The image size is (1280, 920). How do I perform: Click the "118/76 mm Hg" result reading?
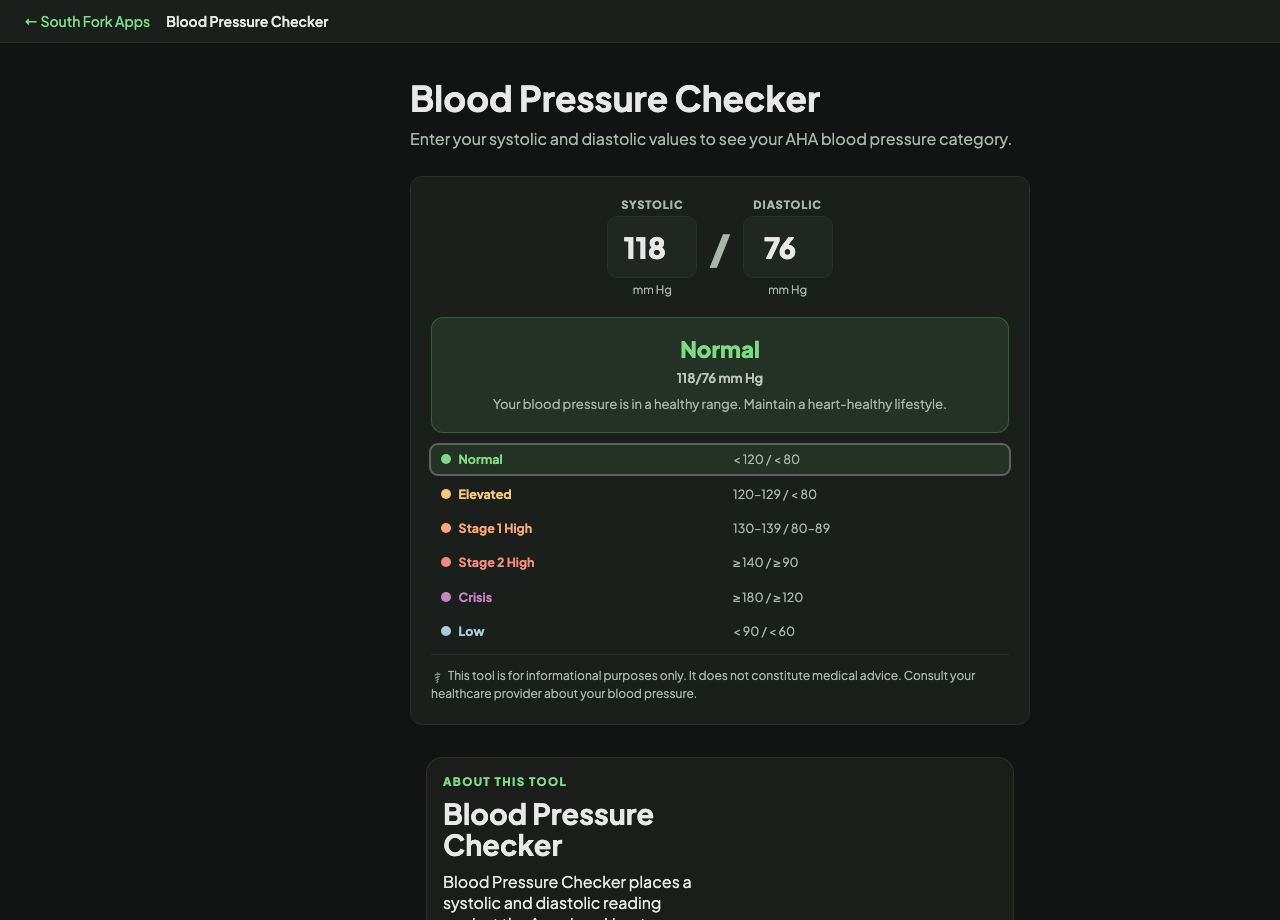(720, 378)
